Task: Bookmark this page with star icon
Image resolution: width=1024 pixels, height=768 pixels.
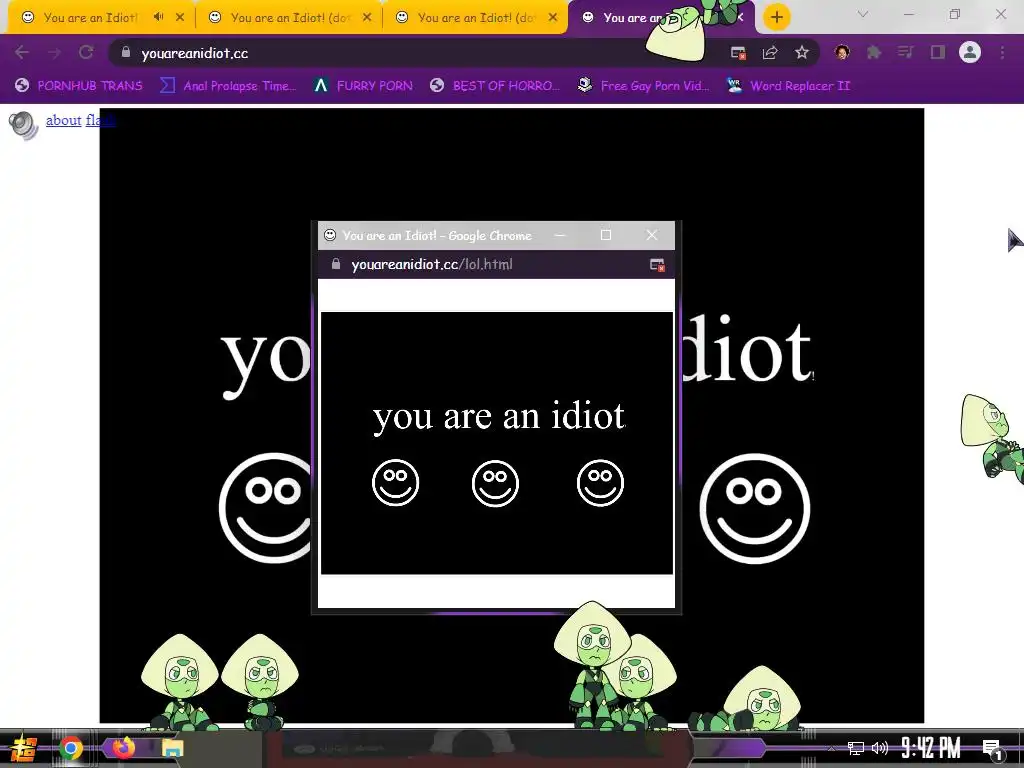Action: click(802, 53)
